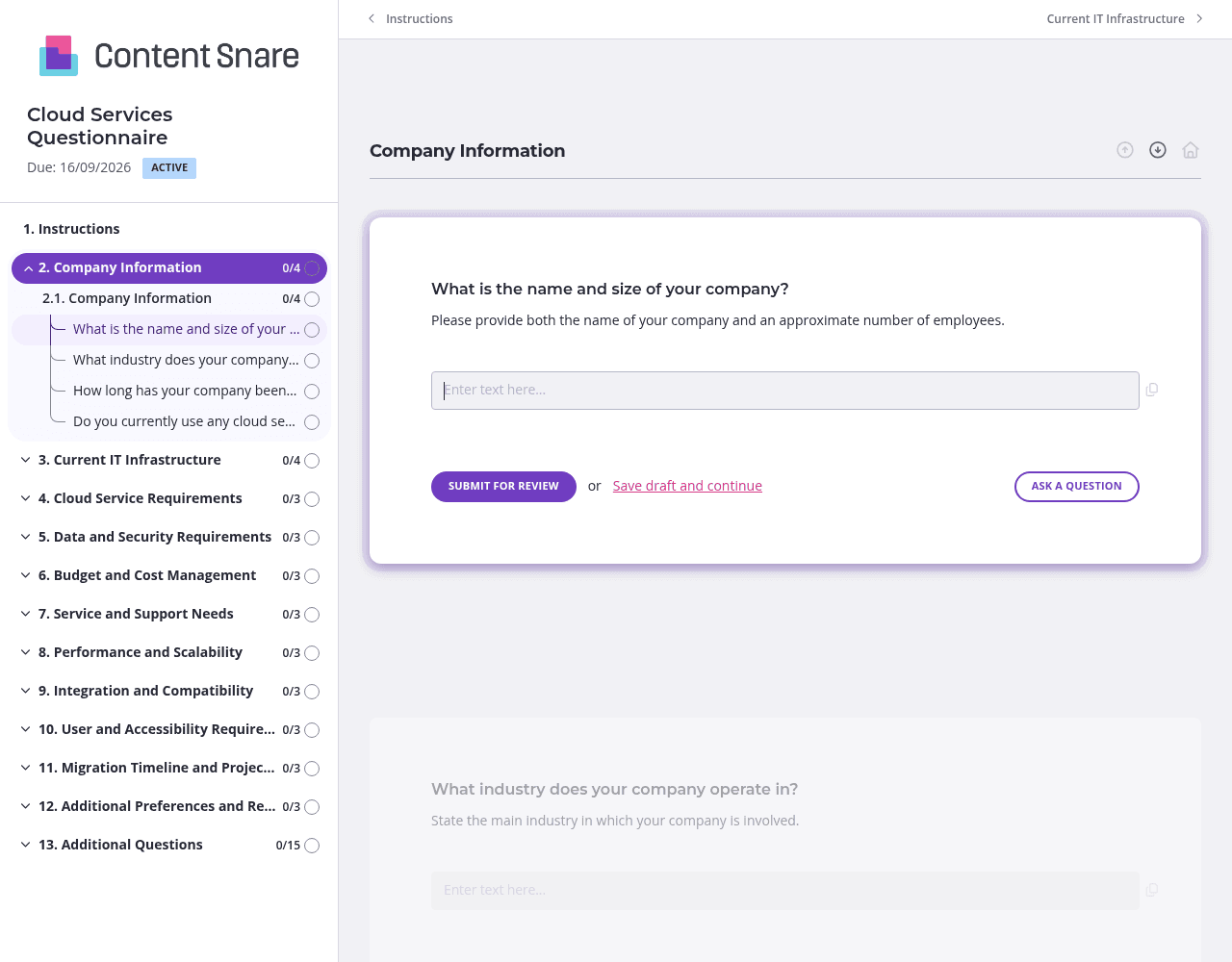Click the industry question card
1232x962 pixels.
point(785,840)
